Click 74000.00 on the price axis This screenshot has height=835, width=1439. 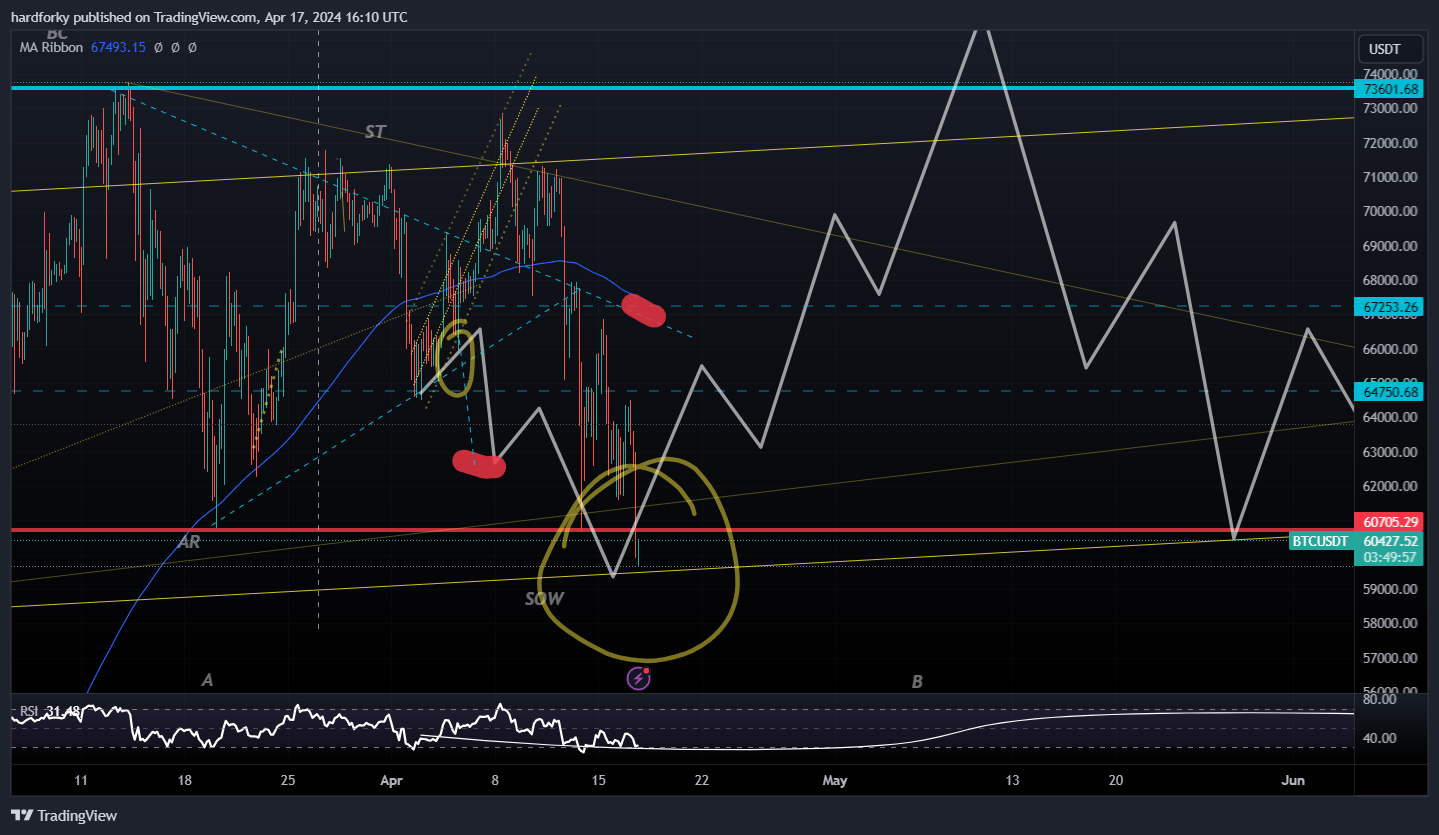tap(1389, 74)
